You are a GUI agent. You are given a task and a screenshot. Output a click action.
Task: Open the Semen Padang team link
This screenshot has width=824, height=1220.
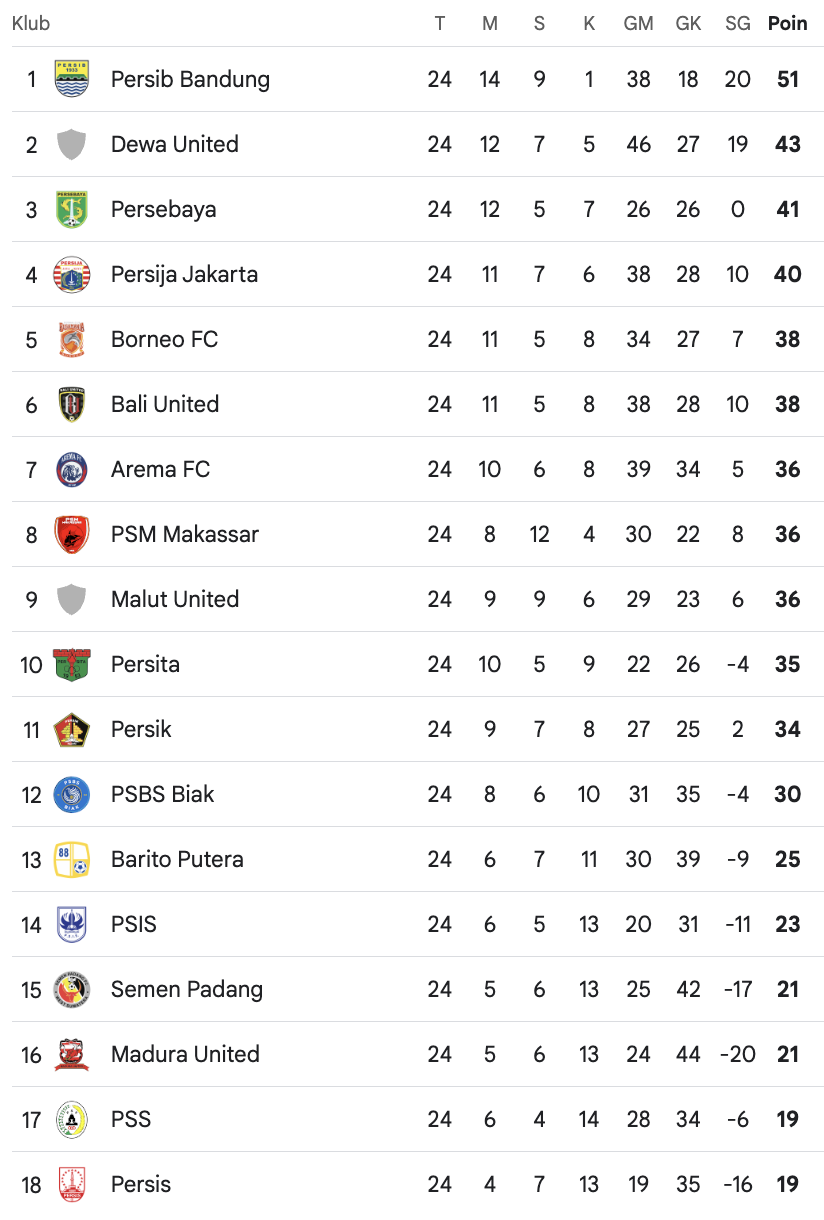tap(187, 989)
